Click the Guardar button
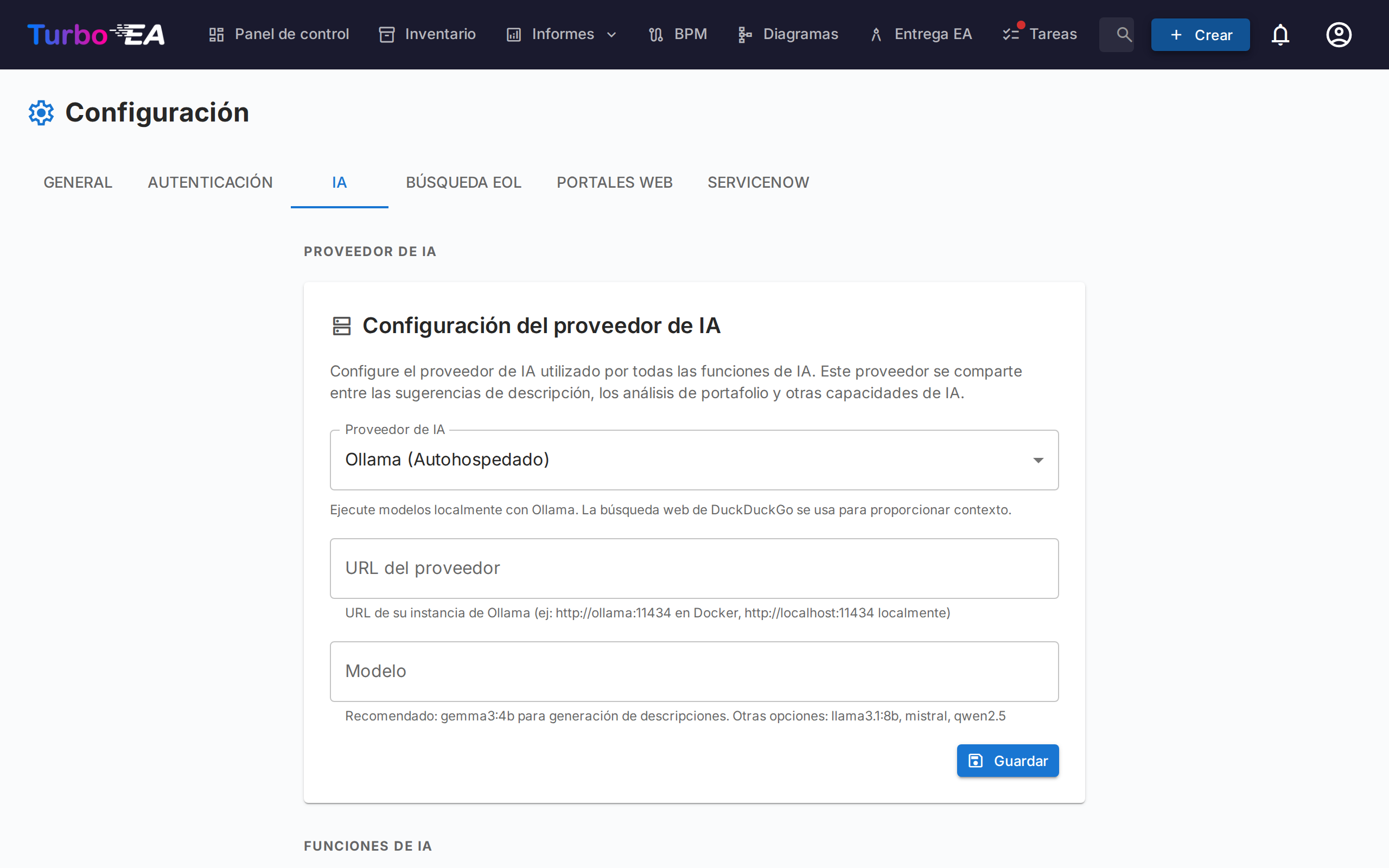Viewport: 1389px width, 868px height. tap(1008, 760)
